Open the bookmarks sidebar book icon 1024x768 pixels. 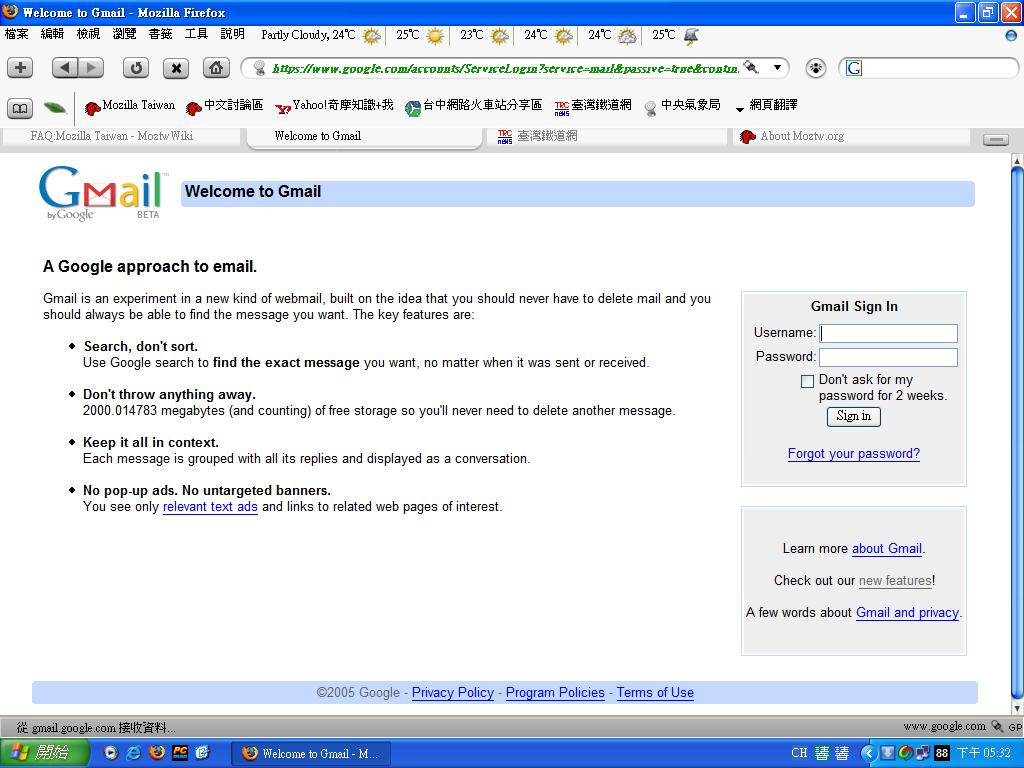point(20,108)
